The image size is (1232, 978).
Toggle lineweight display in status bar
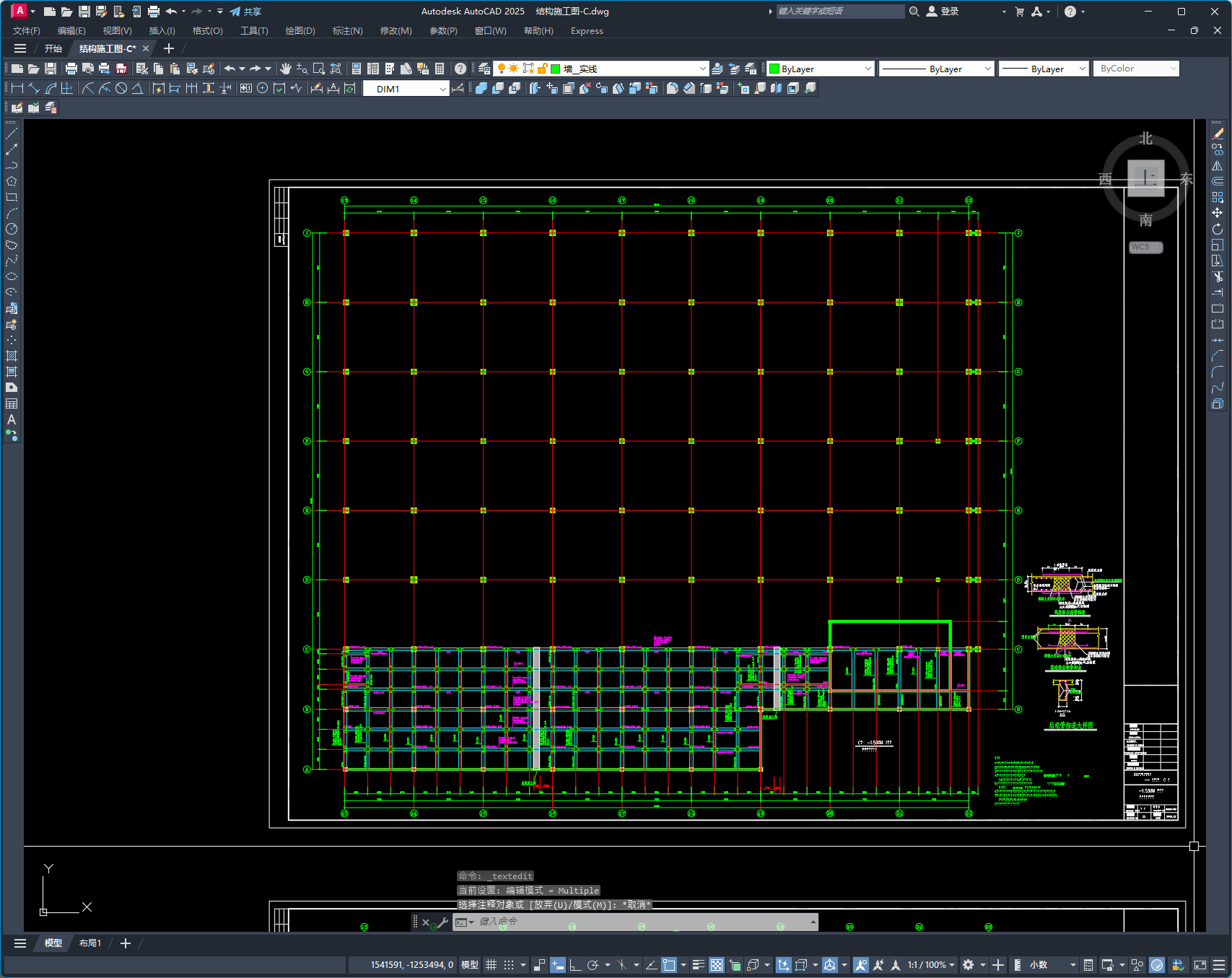[x=698, y=965]
